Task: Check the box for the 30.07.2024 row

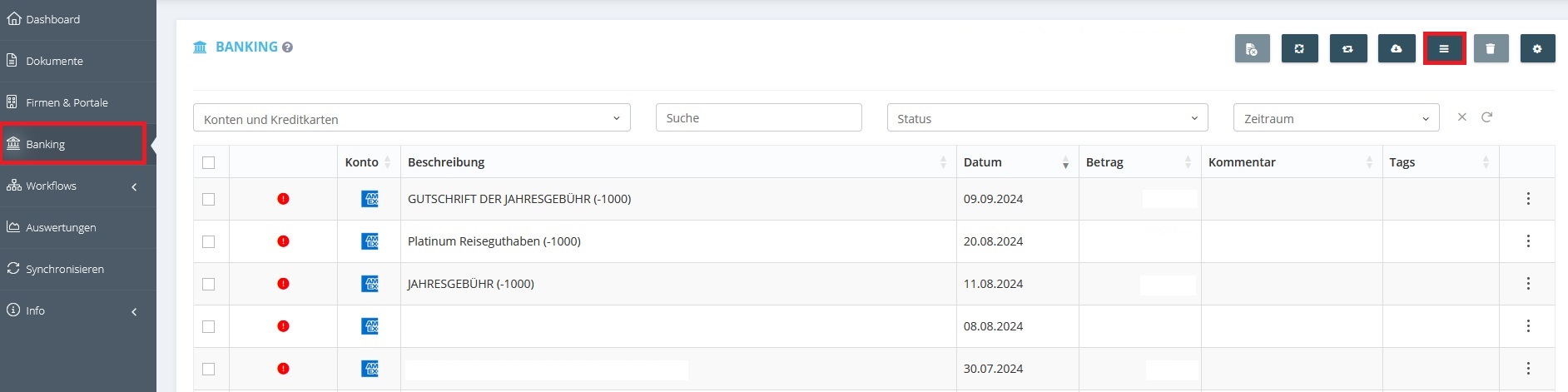Action: click(x=209, y=369)
